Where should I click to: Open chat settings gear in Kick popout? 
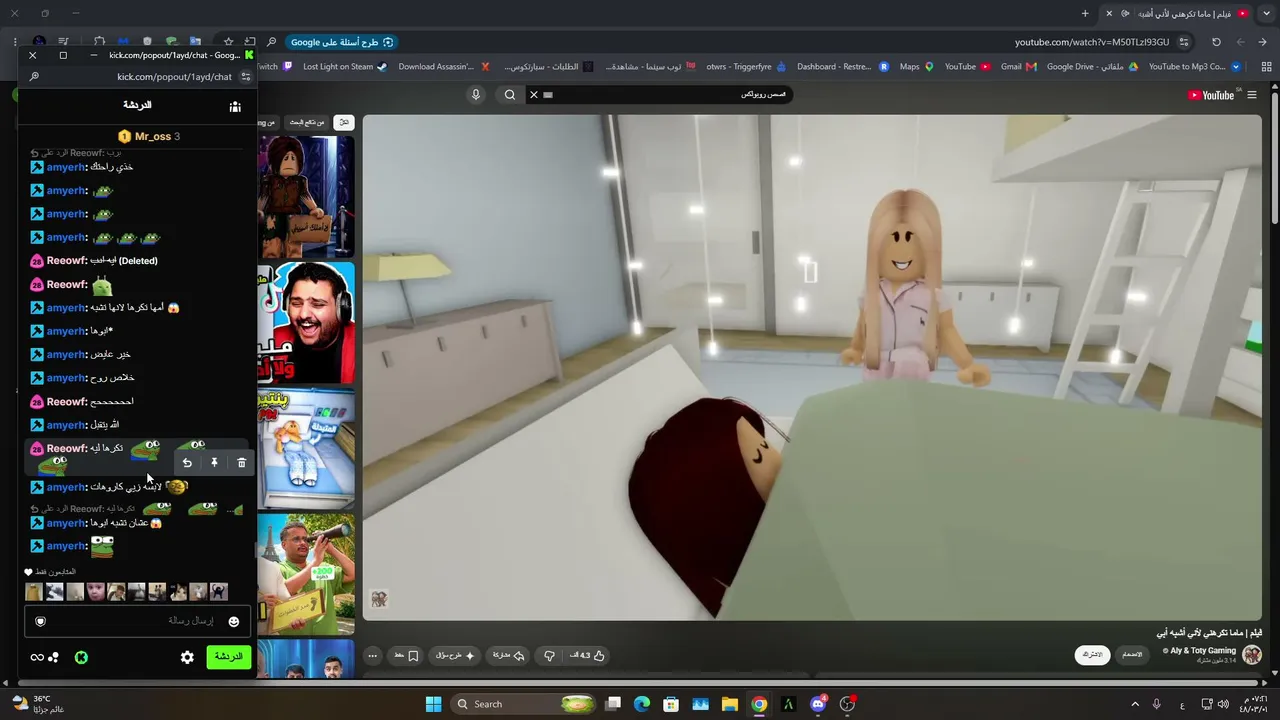point(187,657)
